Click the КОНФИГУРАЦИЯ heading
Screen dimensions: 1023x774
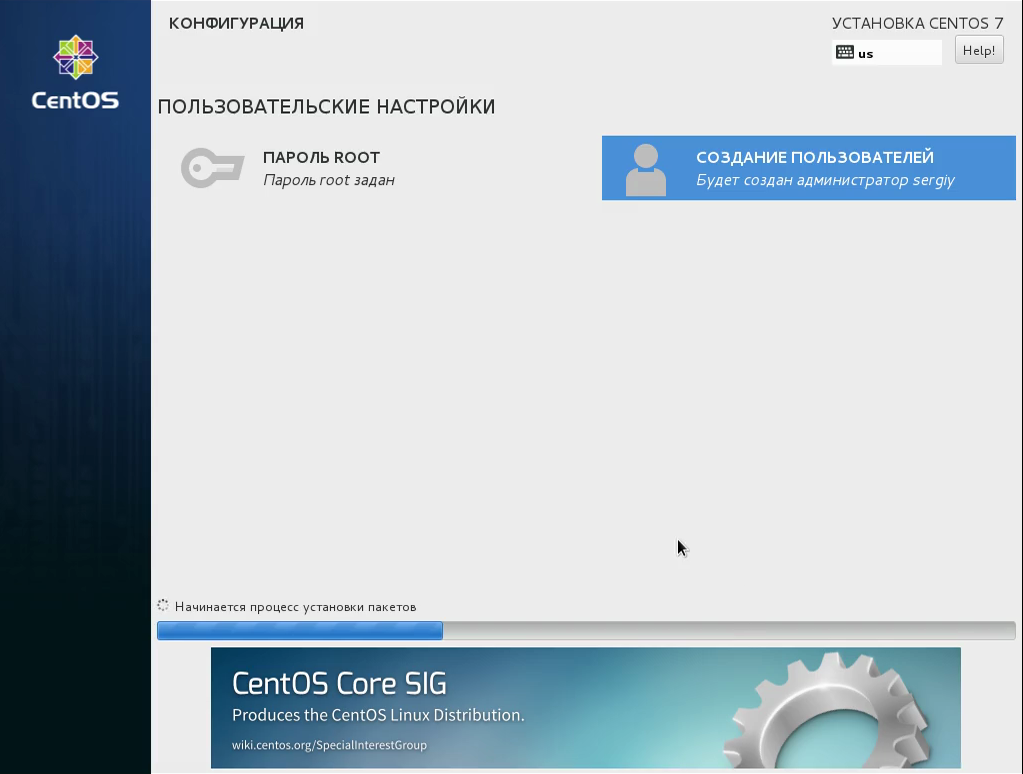coord(236,23)
